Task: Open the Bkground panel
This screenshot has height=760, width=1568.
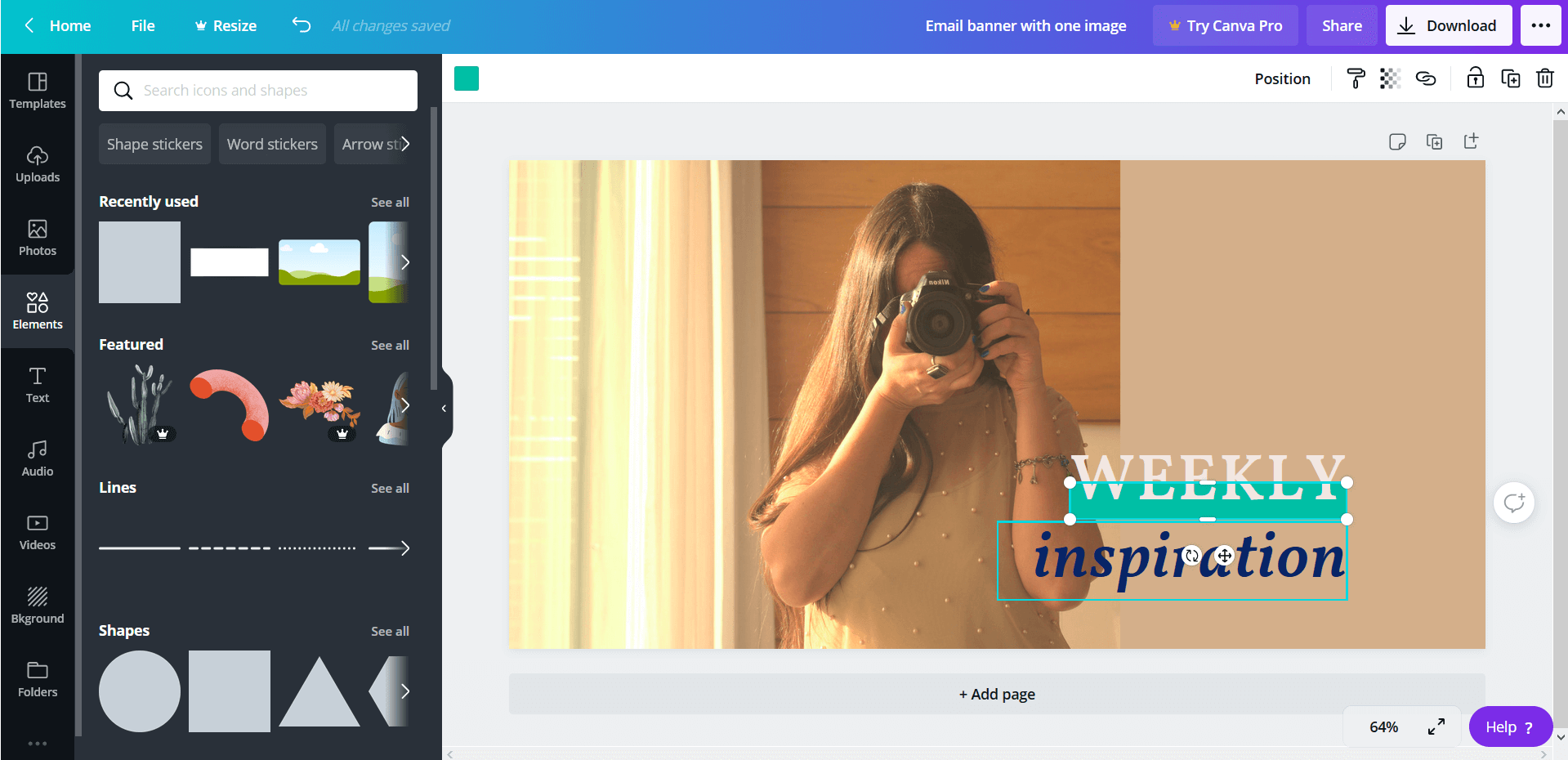Action: (38, 605)
